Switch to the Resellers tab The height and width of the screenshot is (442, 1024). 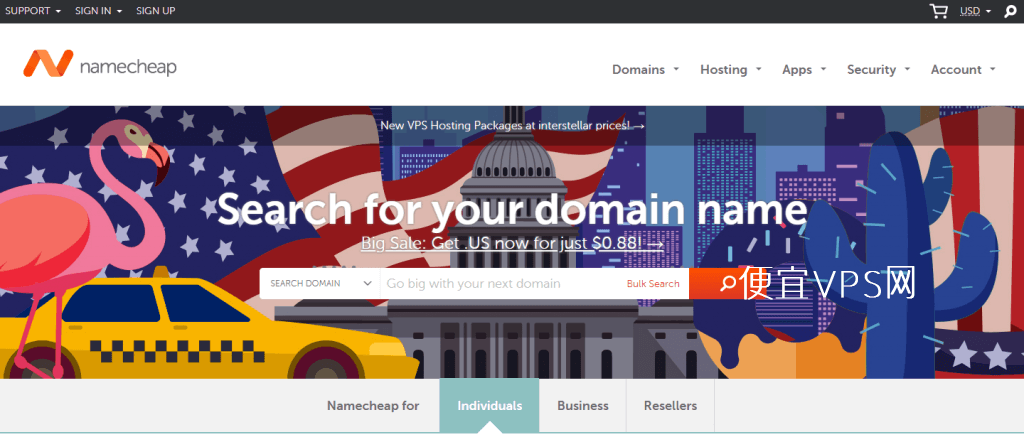pyautogui.click(x=670, y=405)
